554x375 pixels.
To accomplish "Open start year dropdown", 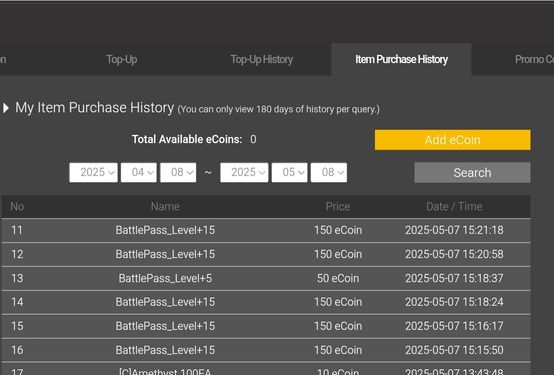I will point(94,172).
